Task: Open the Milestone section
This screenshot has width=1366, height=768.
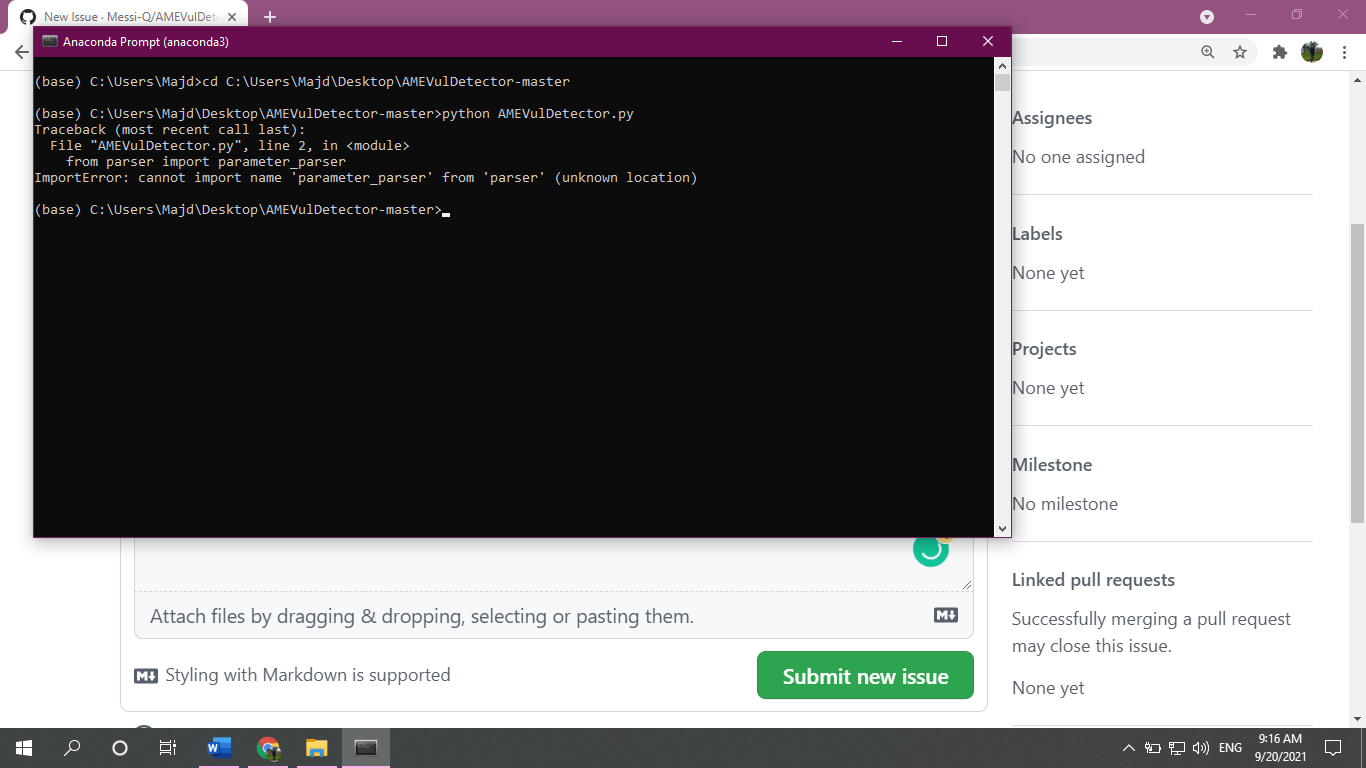Action: coord(1052,465)
